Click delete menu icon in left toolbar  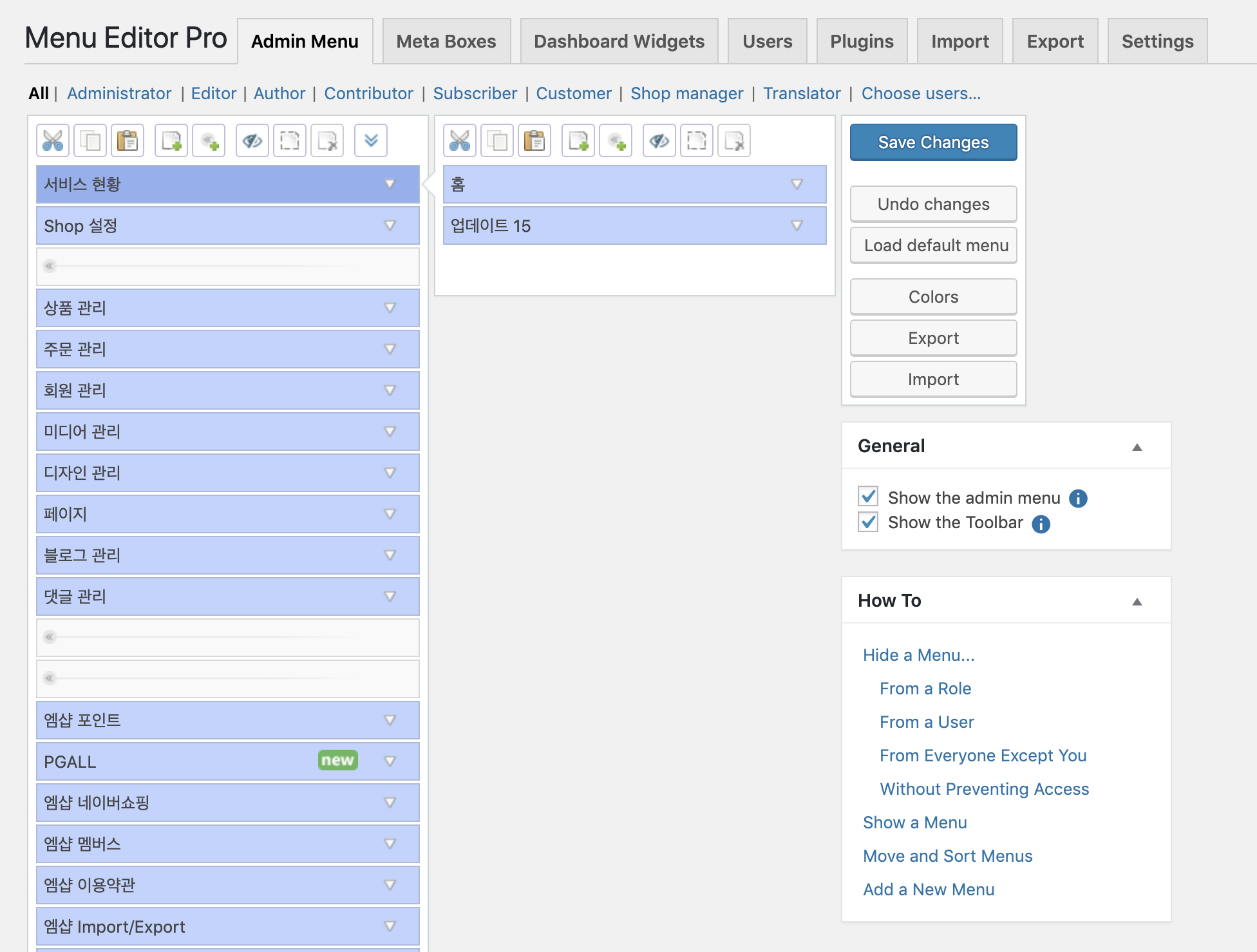coord(327,140)
